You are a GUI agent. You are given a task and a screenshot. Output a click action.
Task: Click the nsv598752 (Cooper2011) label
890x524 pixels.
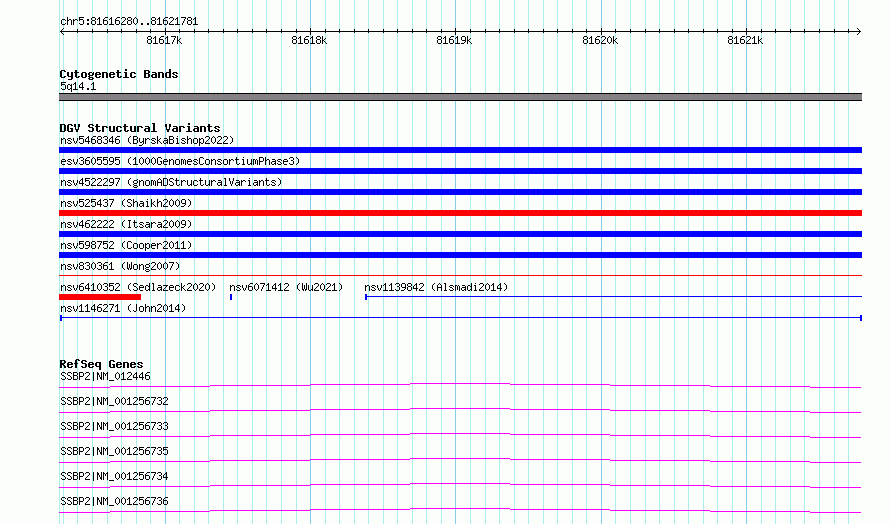coord(126,245)
